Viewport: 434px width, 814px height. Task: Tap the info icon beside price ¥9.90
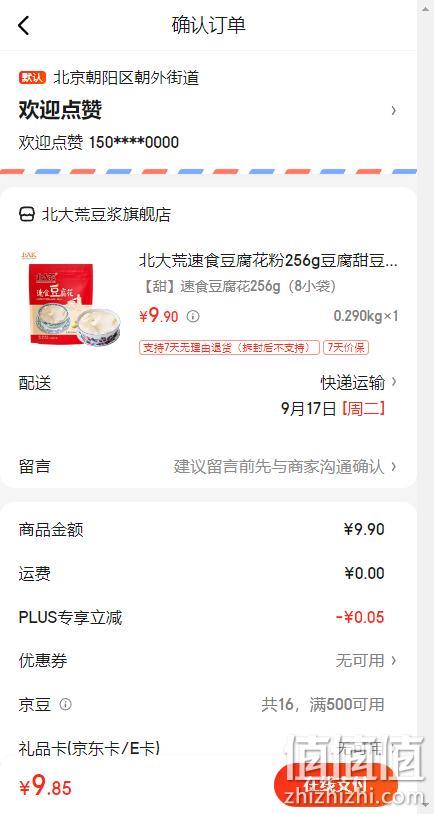pos(193,316)
